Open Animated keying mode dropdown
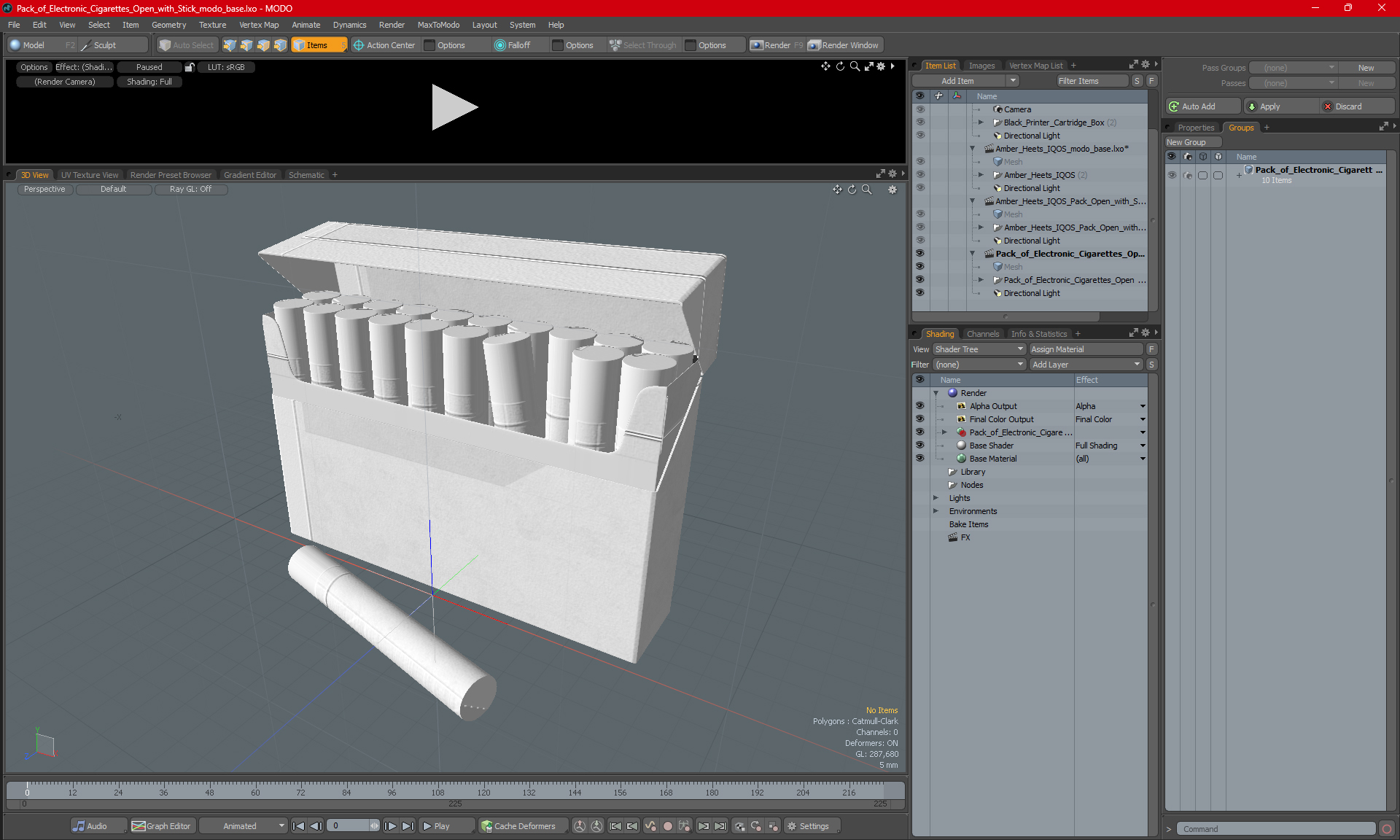 coord(244,826)
